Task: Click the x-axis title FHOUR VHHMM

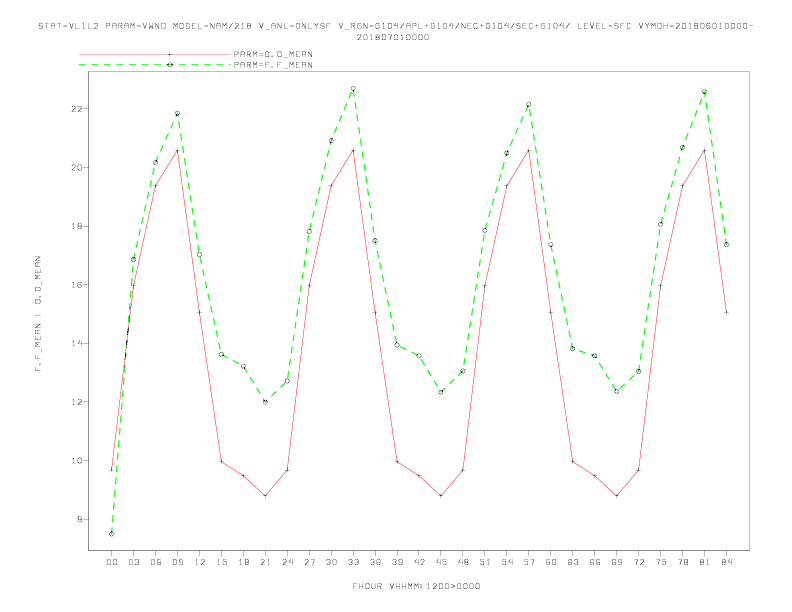Action: (x=416, y=586)
